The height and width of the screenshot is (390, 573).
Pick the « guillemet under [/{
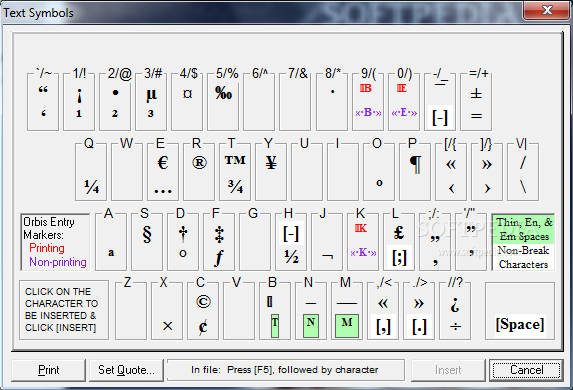tap(451, 165)
